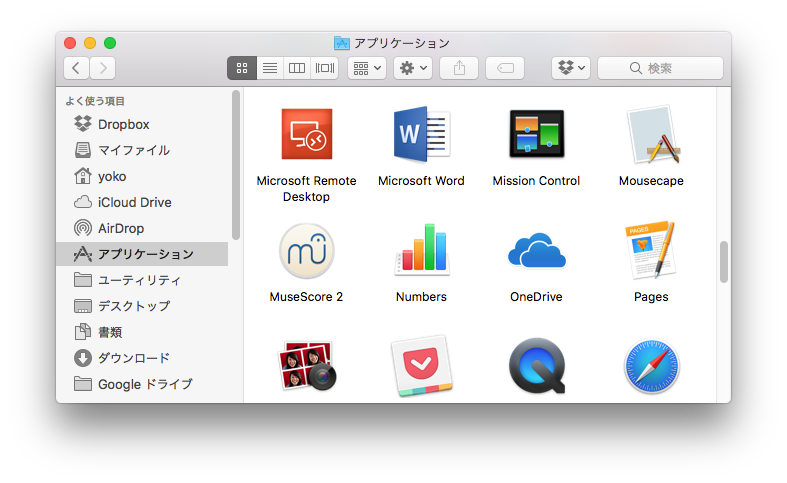Open the OneDrive cloud app icon
Screen dimensions: 787x483
tap(536, 250)
